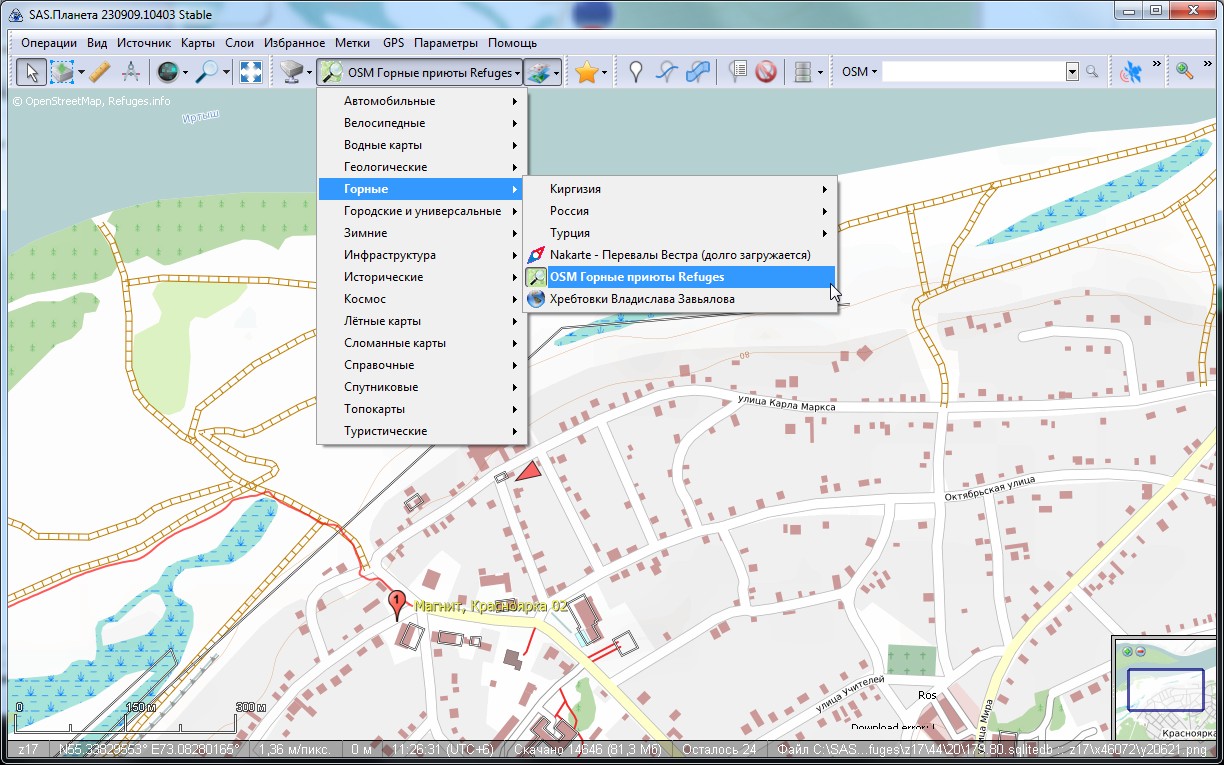This screenshot has height=765, width=1224.
Task: Click the tile source disk icon
Action: pos(291,71)
